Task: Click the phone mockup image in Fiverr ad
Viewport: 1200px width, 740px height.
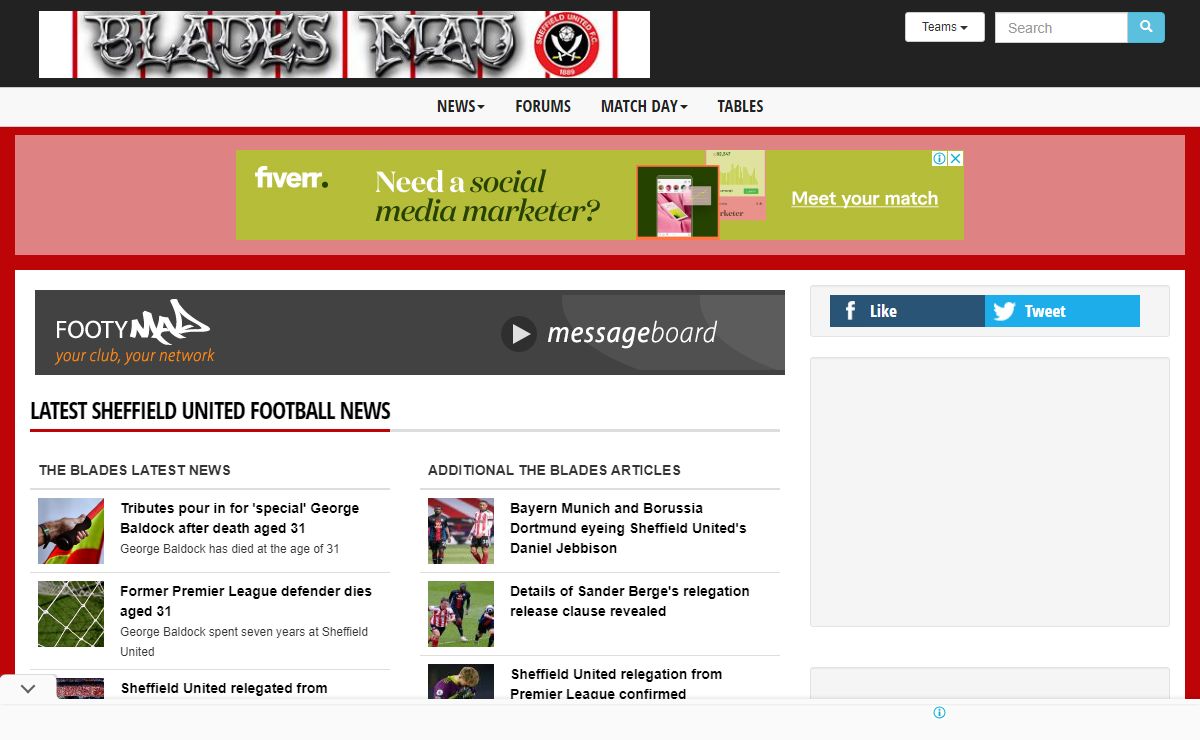Action: (677, 202)
